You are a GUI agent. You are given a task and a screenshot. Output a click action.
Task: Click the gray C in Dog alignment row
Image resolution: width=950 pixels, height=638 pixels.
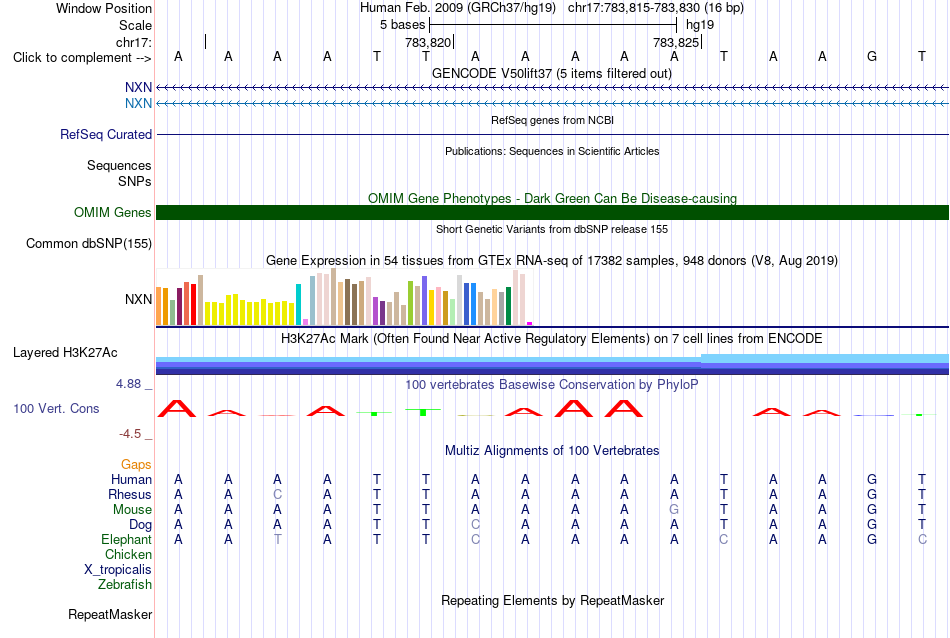pos(476,525)
